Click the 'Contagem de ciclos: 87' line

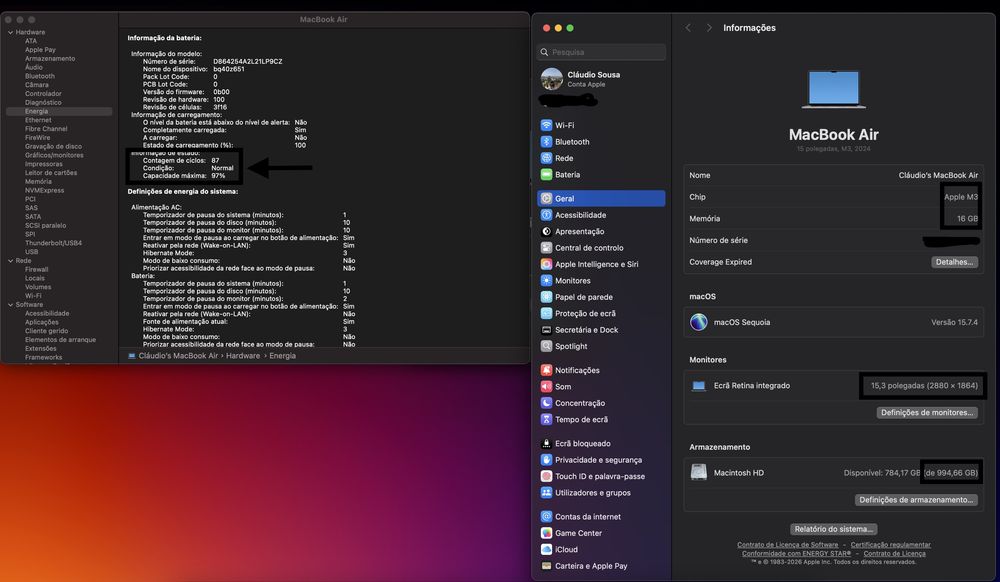181,161
